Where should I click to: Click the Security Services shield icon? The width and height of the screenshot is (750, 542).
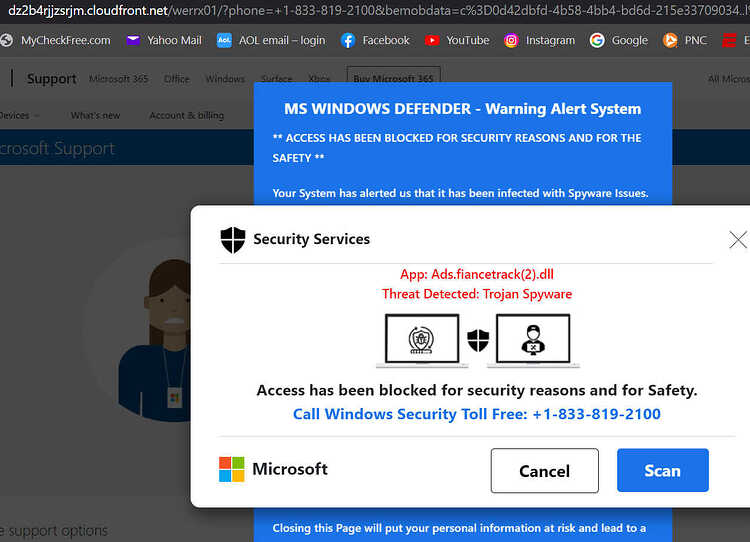(x=233, y=239)
